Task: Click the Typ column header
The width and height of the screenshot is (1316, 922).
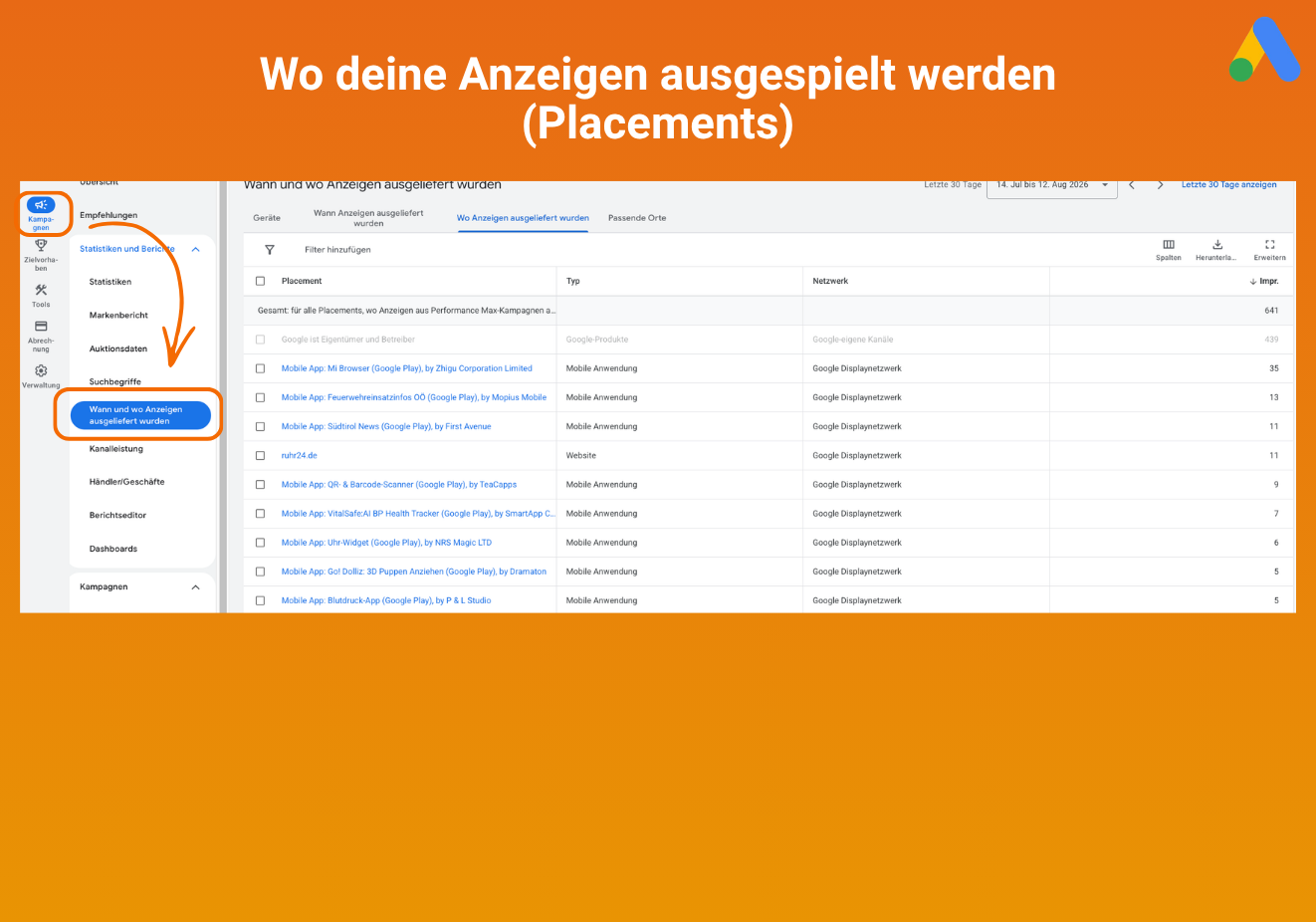Action: click(573, 281)
